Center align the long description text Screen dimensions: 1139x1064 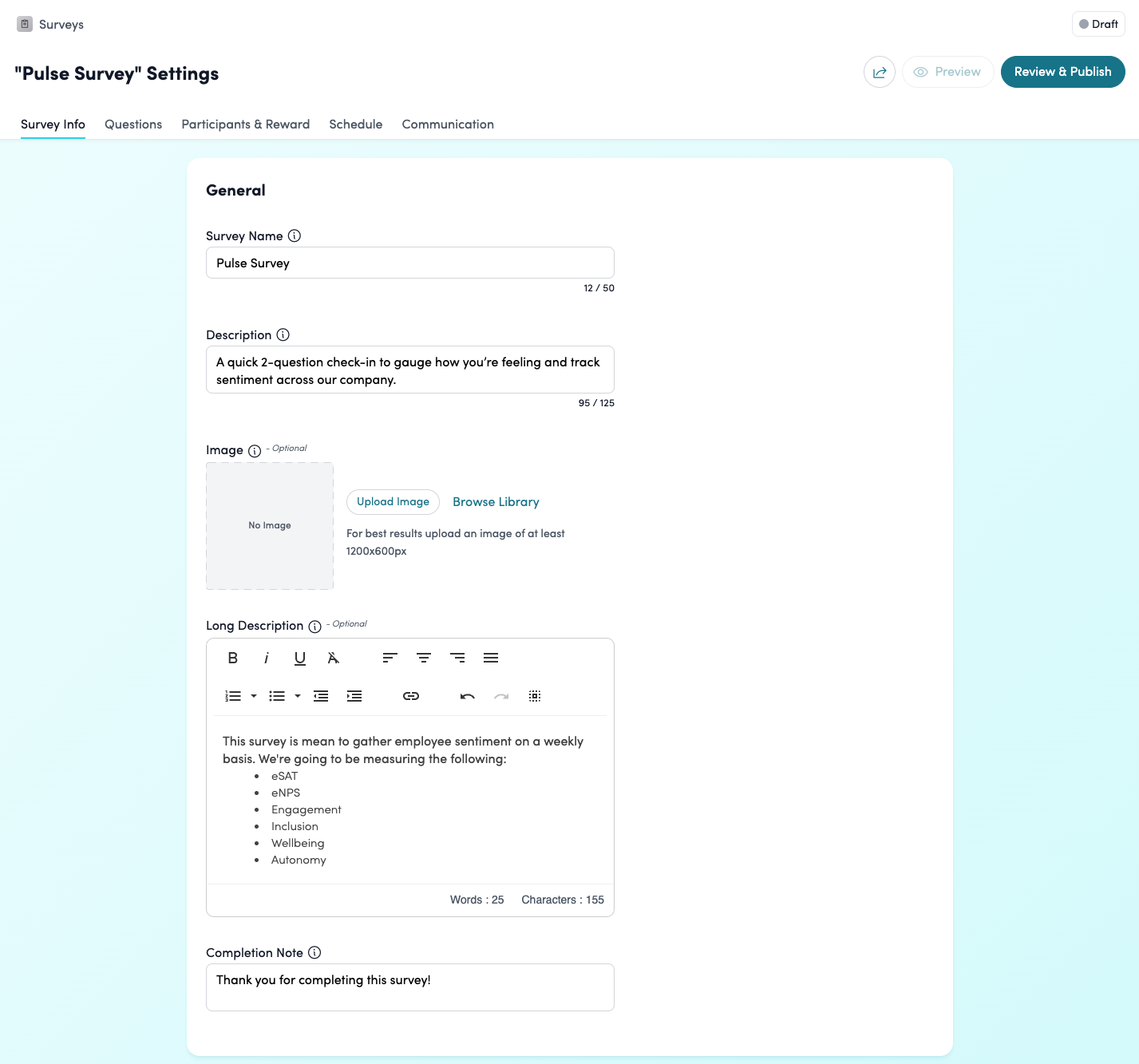(424, 658)
